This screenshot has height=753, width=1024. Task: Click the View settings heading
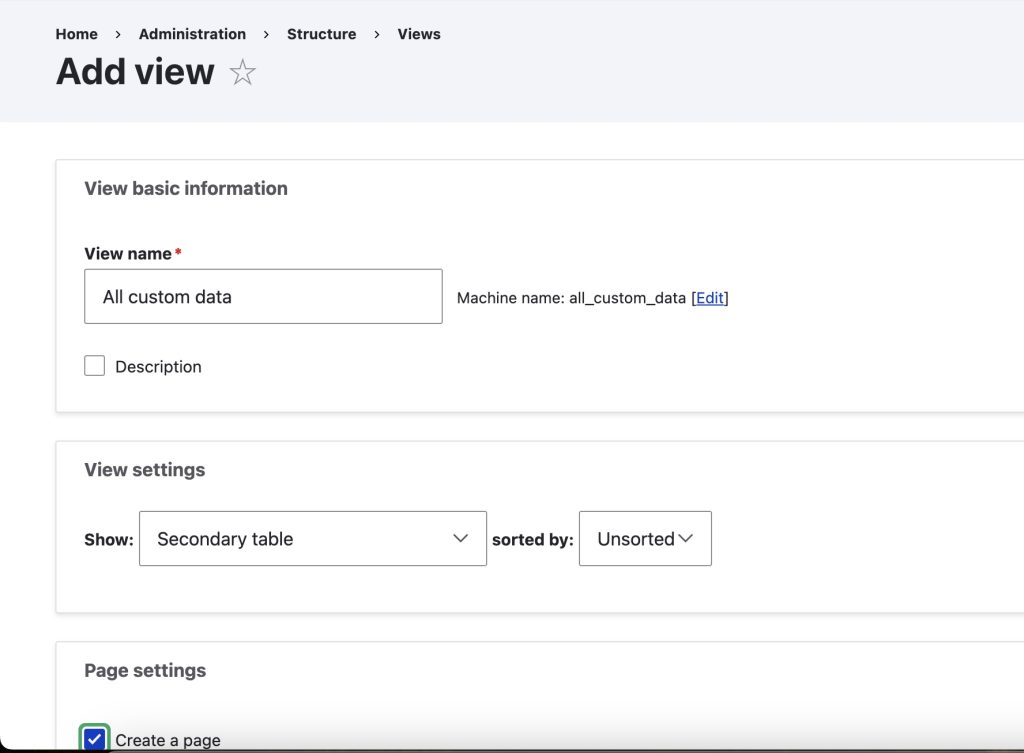point(144,470)
